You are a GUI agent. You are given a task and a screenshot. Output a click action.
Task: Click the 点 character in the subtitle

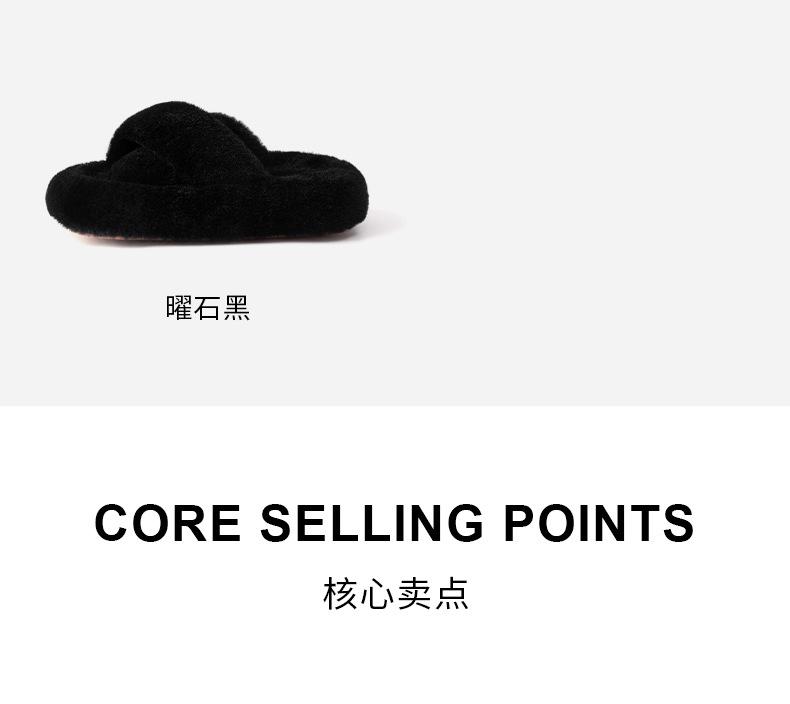click(x=452, y=593)
